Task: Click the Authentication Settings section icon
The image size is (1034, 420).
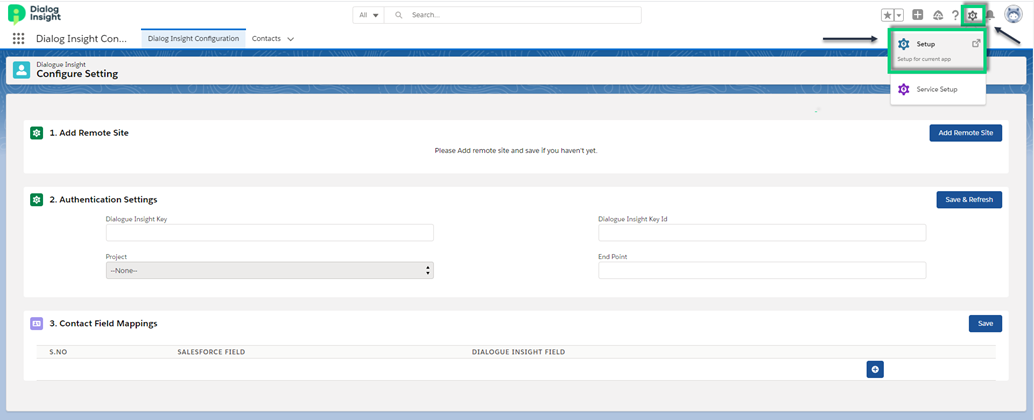Action: pos(36,199)
